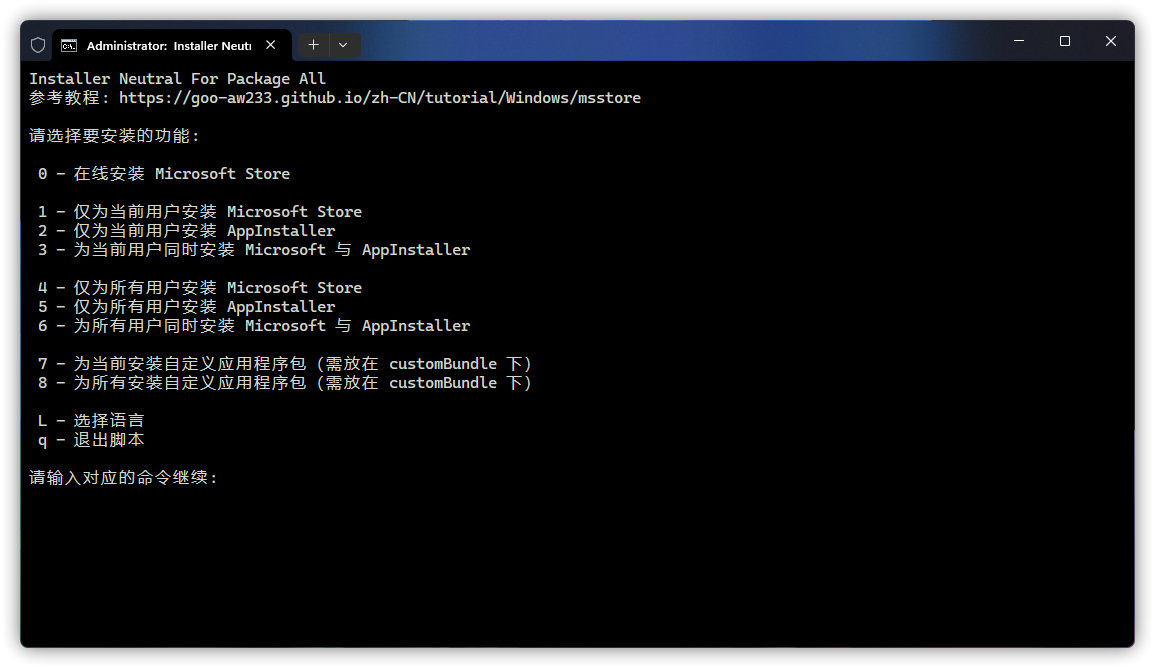Click option 0 在线安装 Microsoft Store
The height and width of the screenshot is (668, 1155).
click(x=164, y=174)
